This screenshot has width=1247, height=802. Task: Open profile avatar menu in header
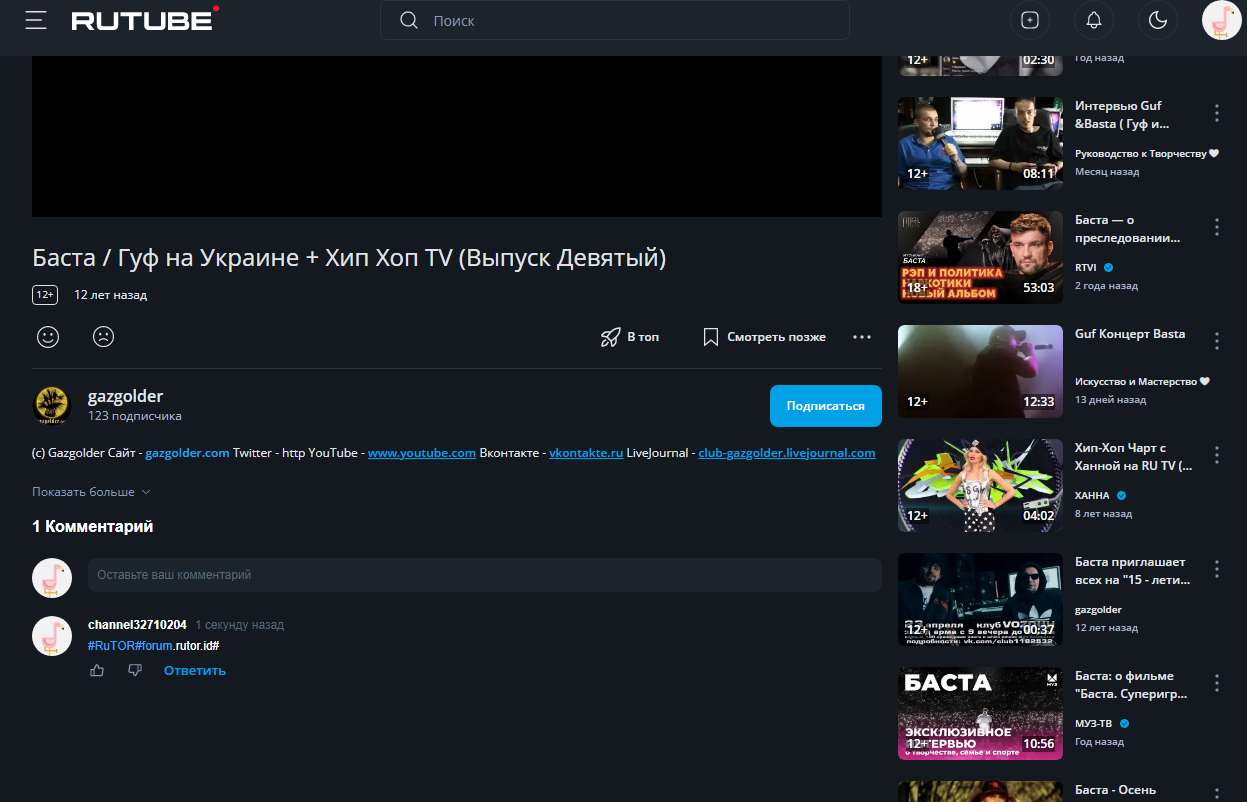pyautogui.click(x=1221, y=20)
